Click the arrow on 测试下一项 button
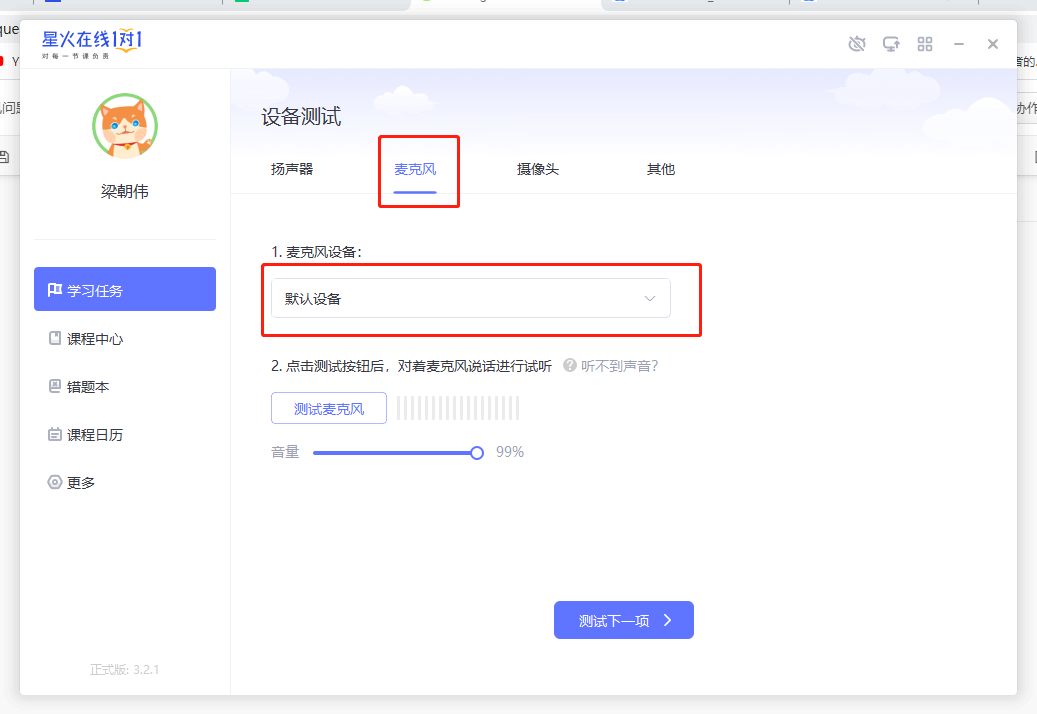This screenshot has height=714, width=1037. click(x=667, y=620)
